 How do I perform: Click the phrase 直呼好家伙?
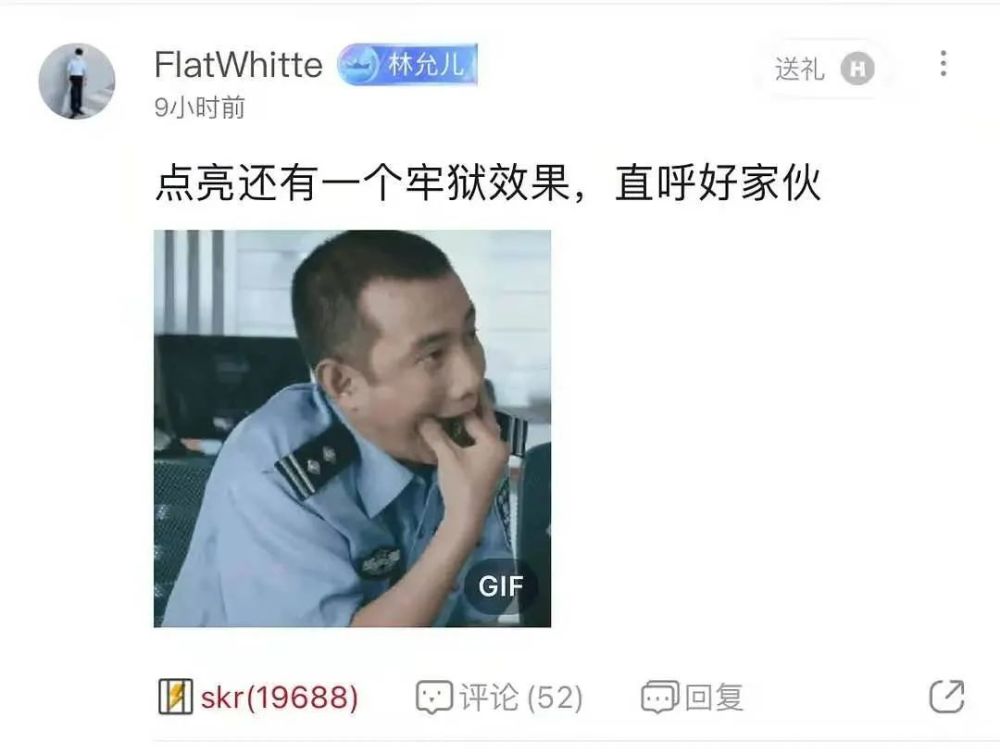coord(718,184)
